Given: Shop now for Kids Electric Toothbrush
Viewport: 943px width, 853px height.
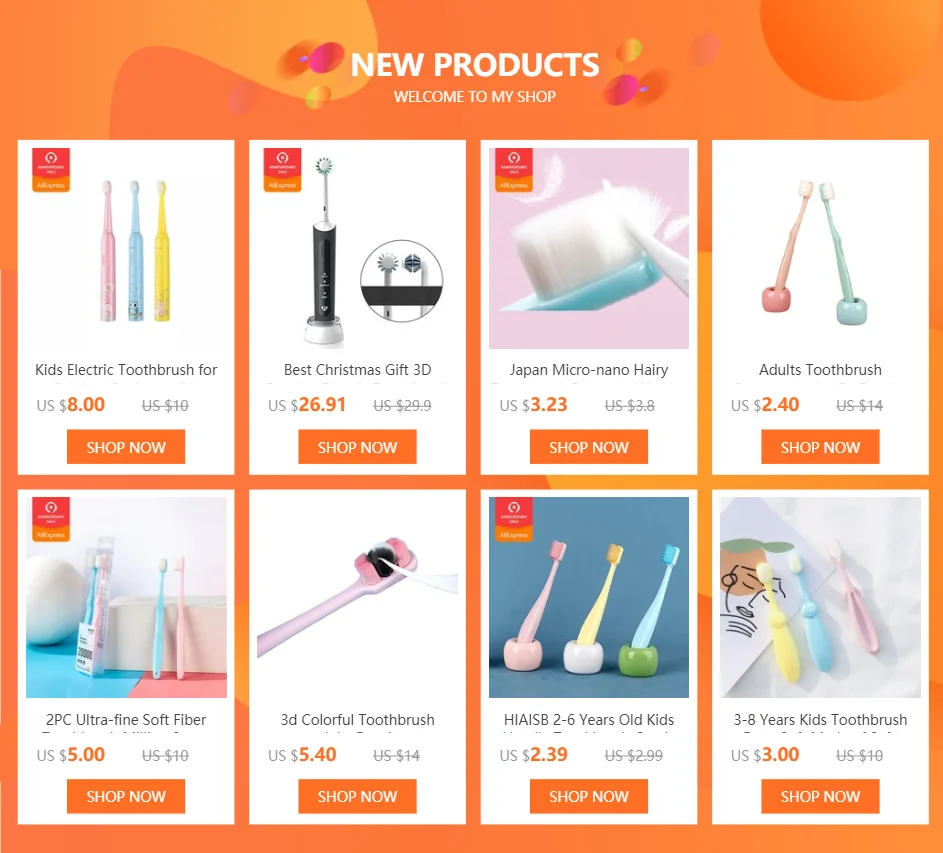Looking at the screenshot, I should (x=126, y=447).
